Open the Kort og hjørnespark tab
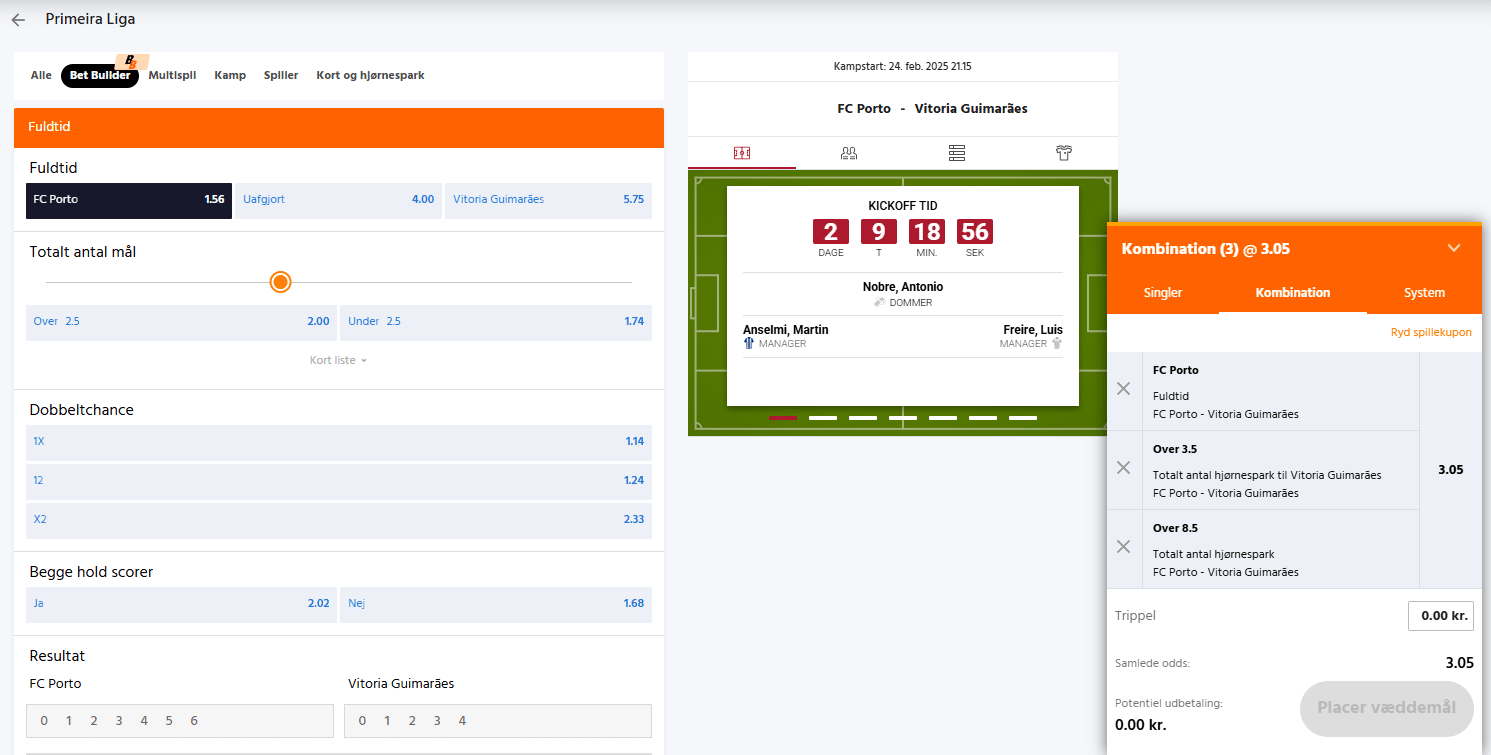 click(370, 75)
